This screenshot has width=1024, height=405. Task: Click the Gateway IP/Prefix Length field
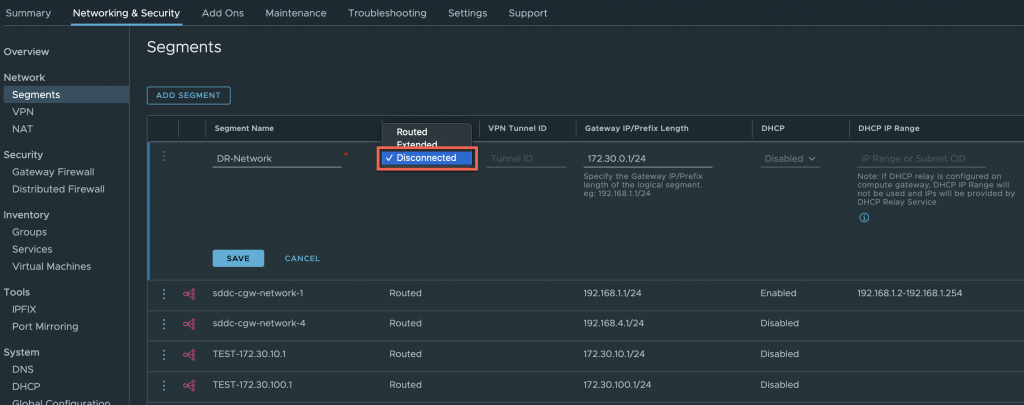[x=647, y=159]
